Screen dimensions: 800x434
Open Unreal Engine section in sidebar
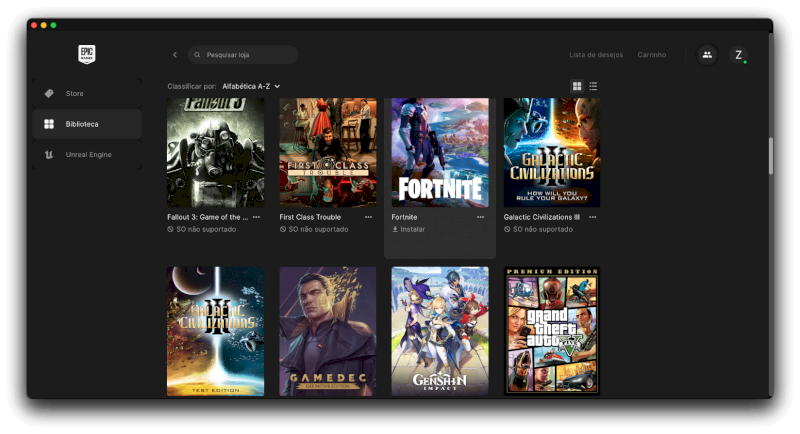(87, 155)
